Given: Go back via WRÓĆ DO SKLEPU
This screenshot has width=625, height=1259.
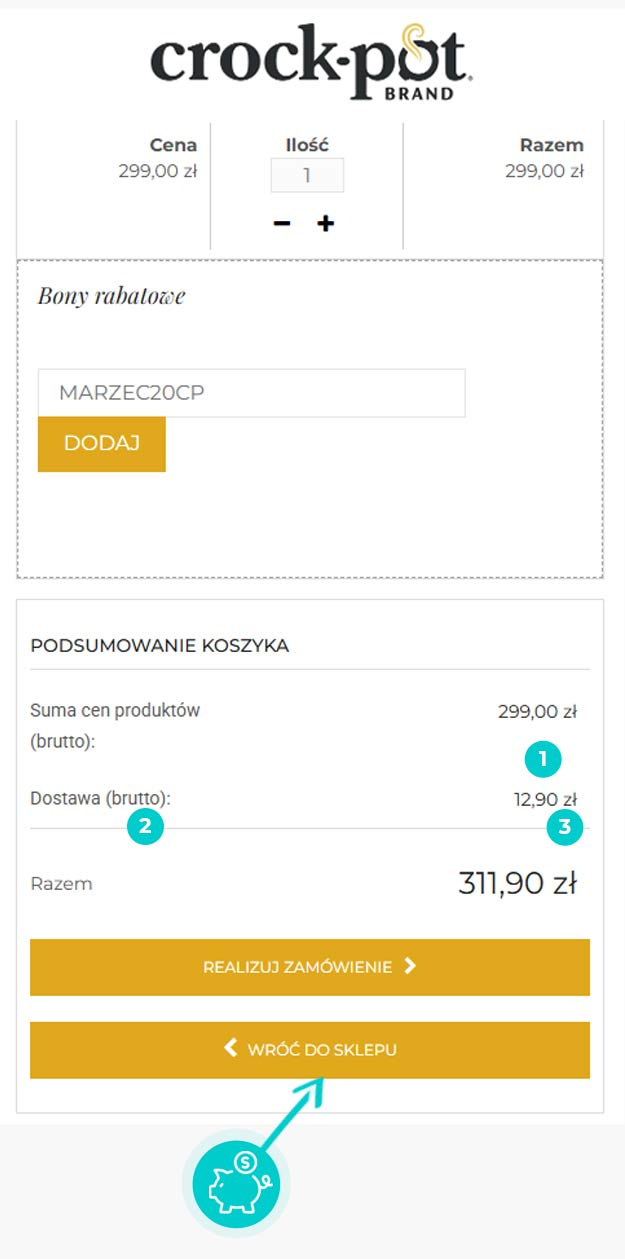Looking at the screenshot, I should 310,1050.
